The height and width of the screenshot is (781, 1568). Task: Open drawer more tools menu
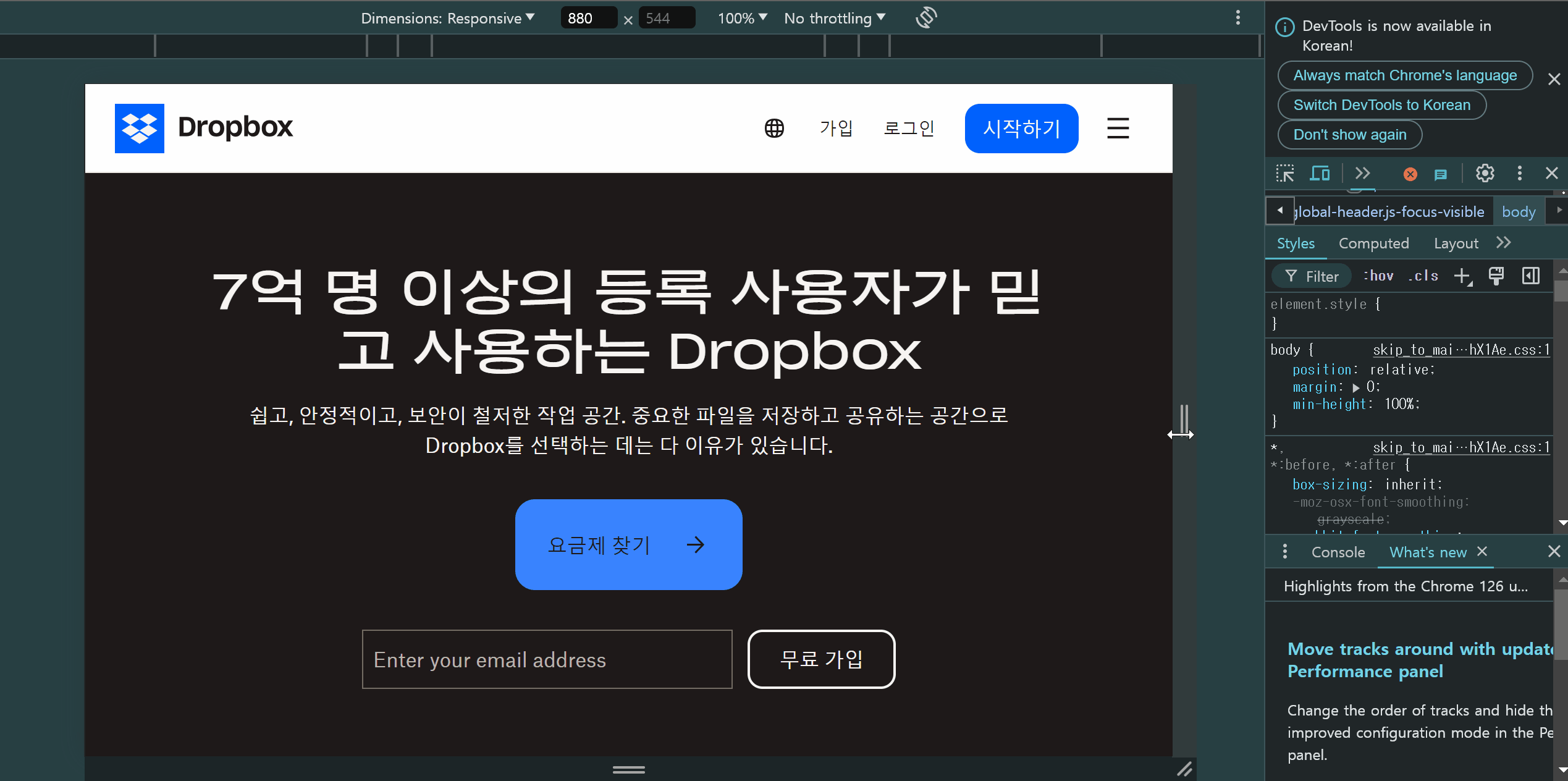1285,552
